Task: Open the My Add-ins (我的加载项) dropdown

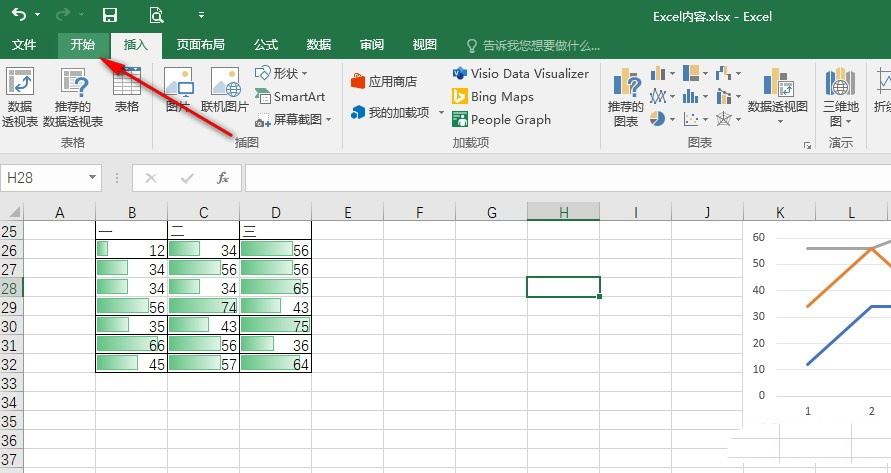Action: 398,113
